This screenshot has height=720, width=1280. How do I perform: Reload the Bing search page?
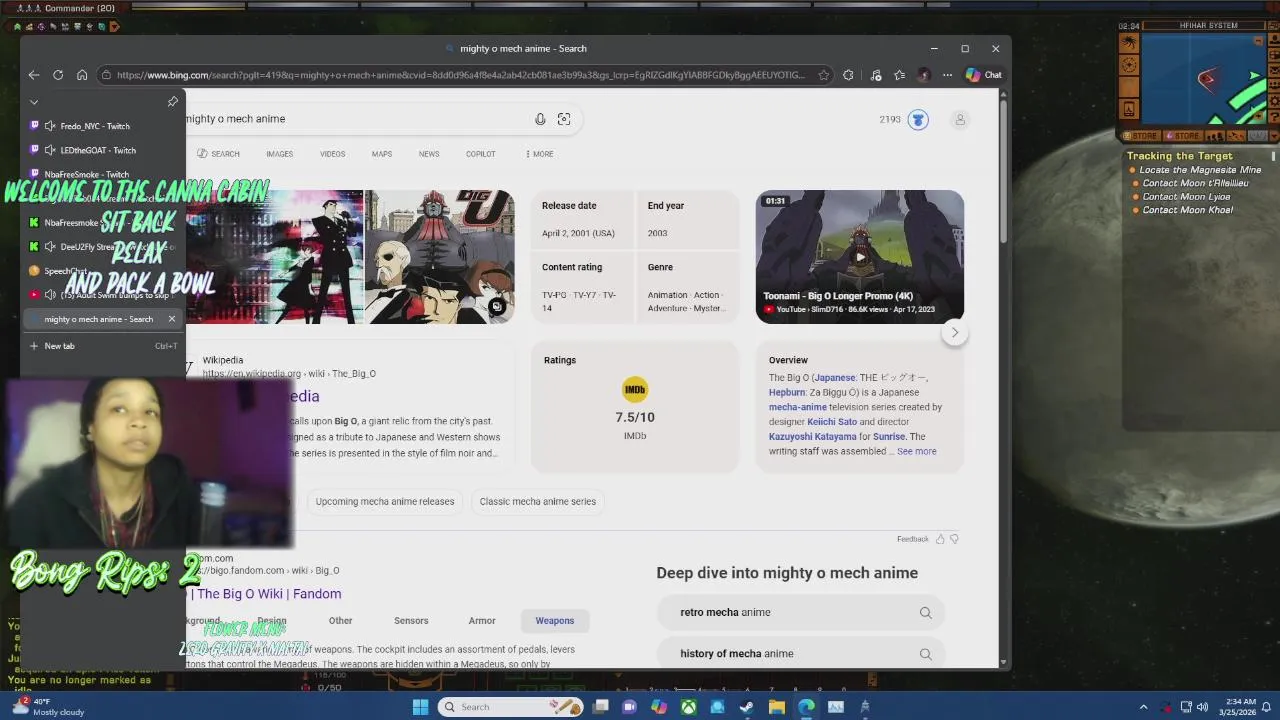pyautogui.click(x=58, y=75)
